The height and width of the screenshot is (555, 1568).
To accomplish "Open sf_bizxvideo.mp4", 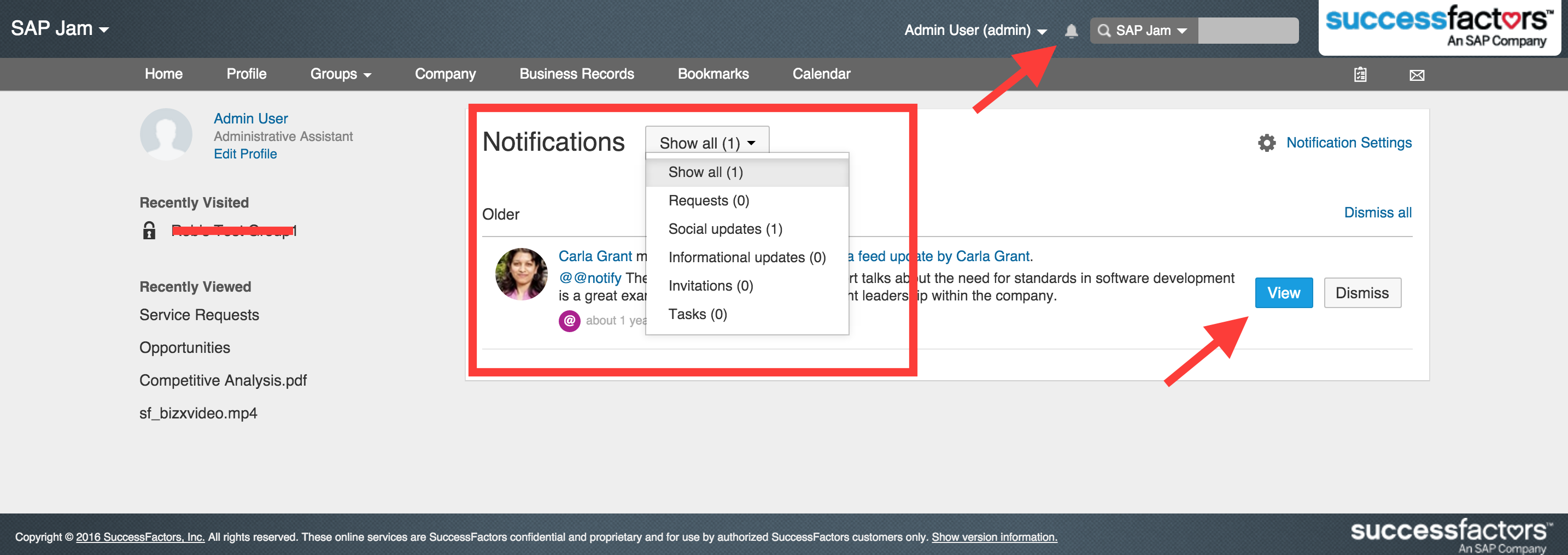I will 198,414.
